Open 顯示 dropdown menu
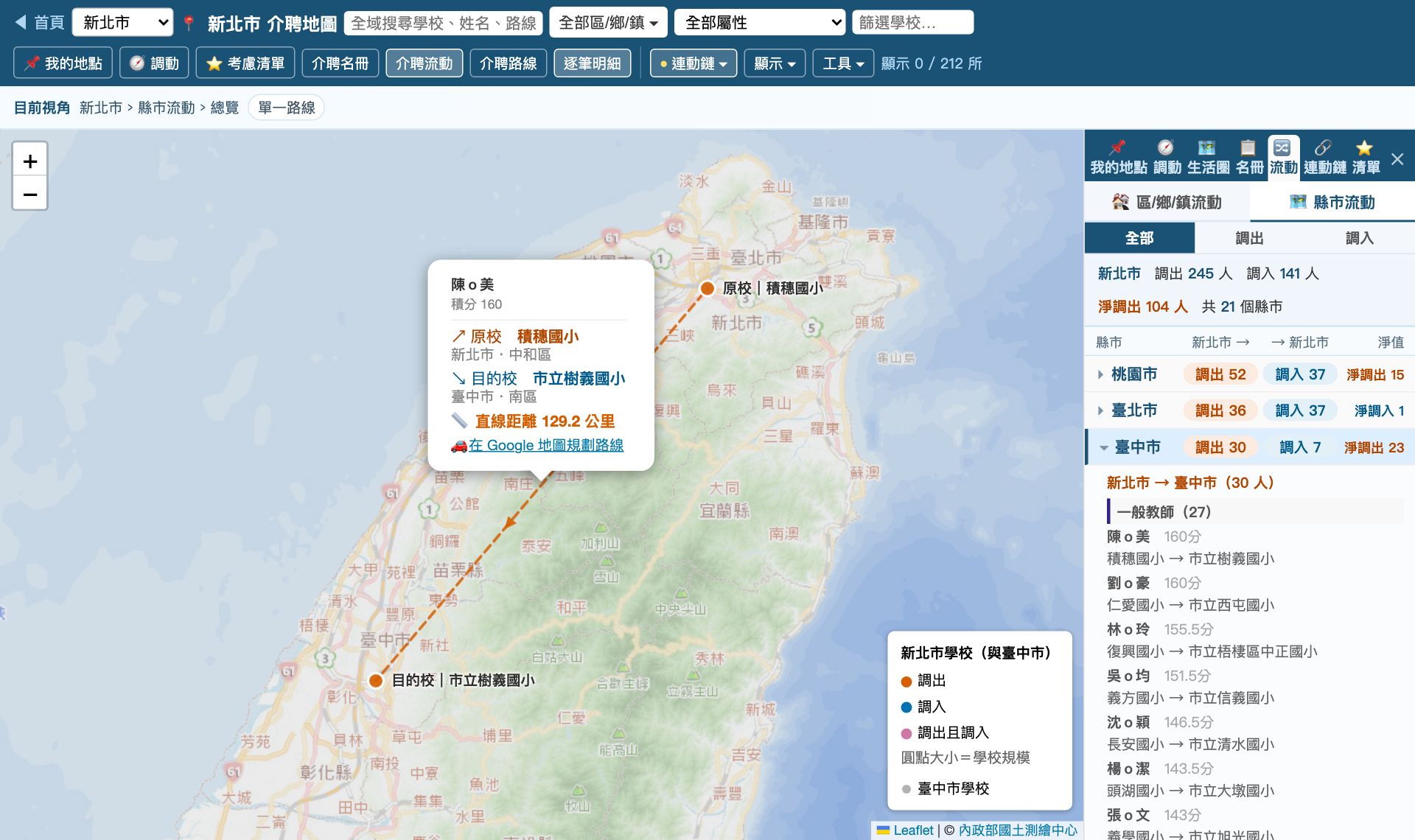The width and height of the screenshot is (1415, 840). tap(775, 63)
